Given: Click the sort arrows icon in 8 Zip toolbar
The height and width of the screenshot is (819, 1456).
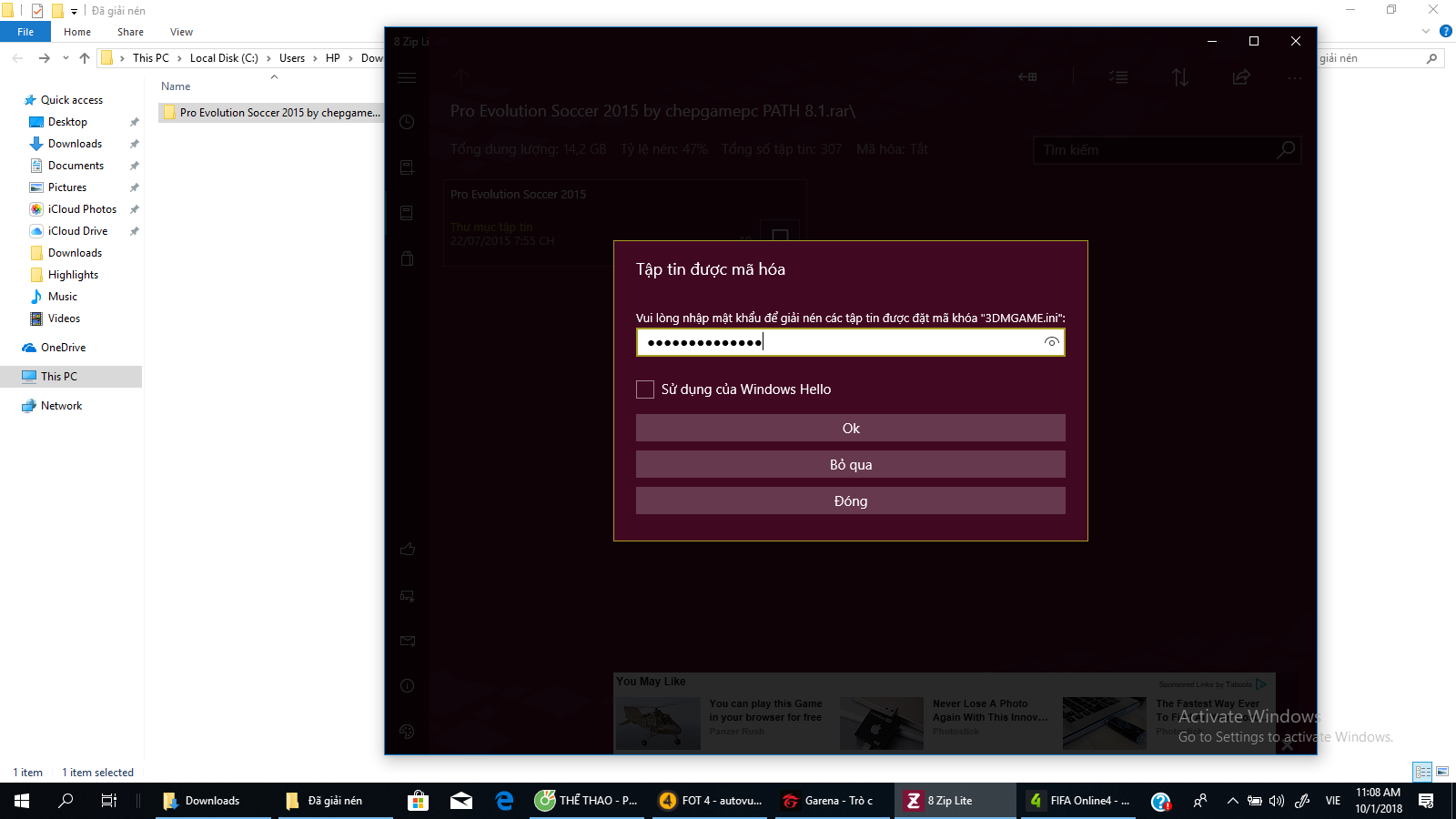Looking at the screenshot, I should [1180, 77].
